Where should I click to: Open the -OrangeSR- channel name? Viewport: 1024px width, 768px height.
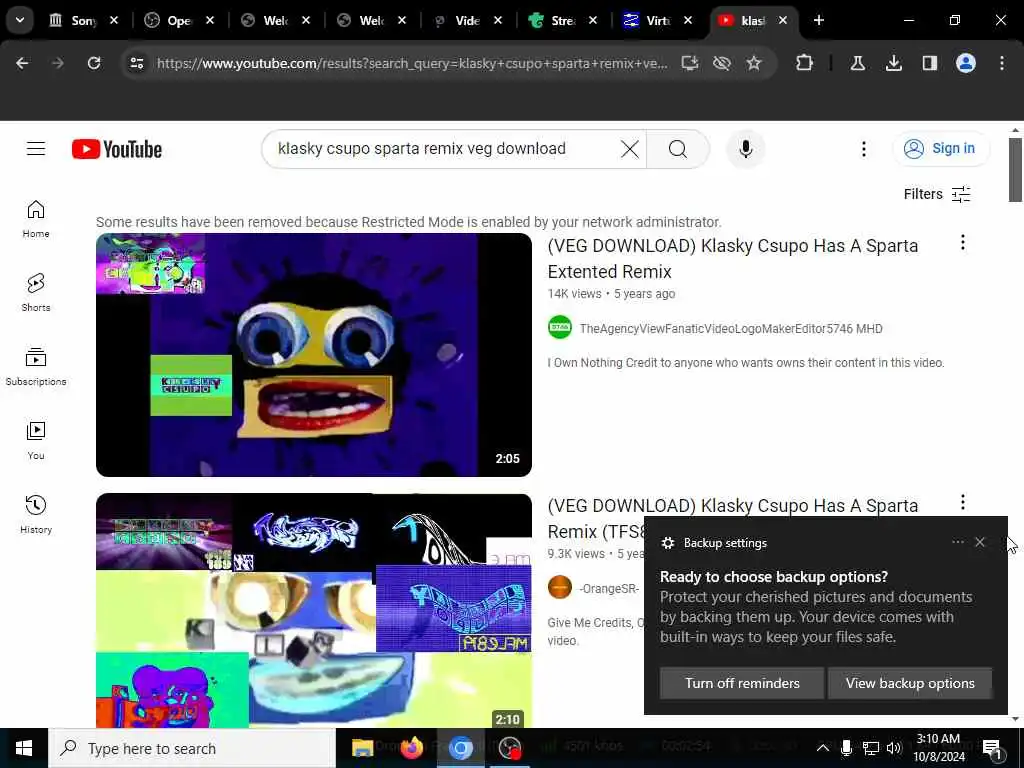point(609,588)
